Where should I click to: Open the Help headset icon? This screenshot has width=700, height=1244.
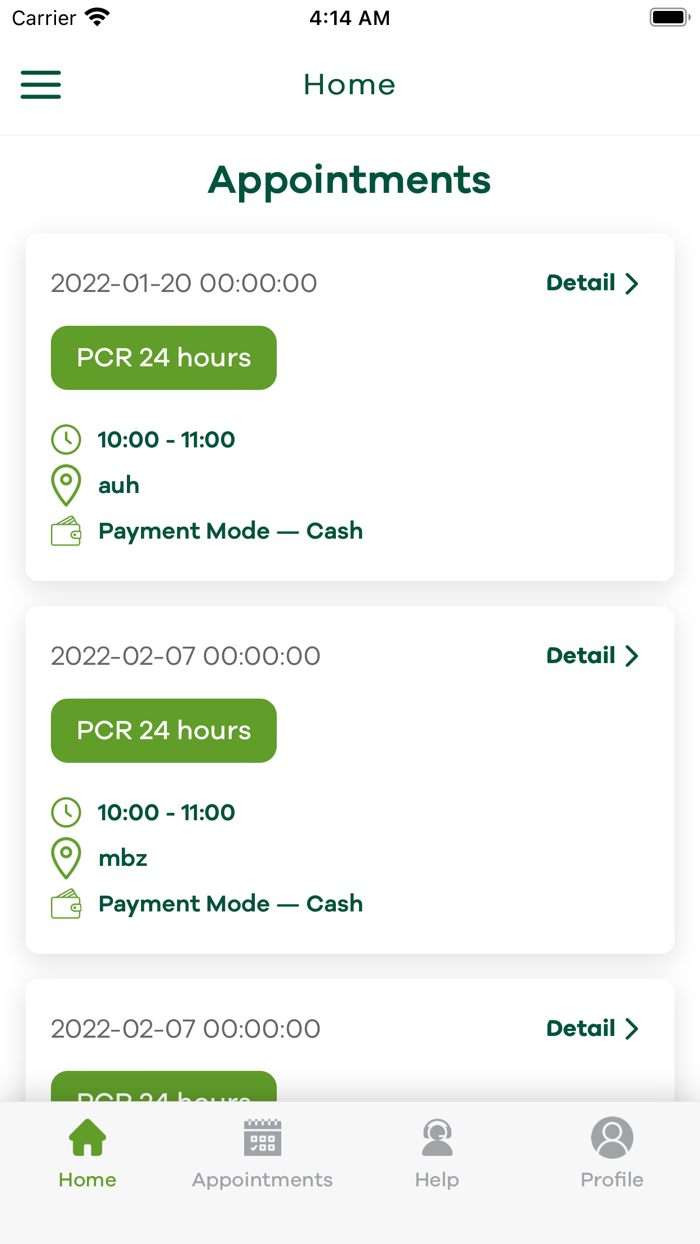point(437,1138)
